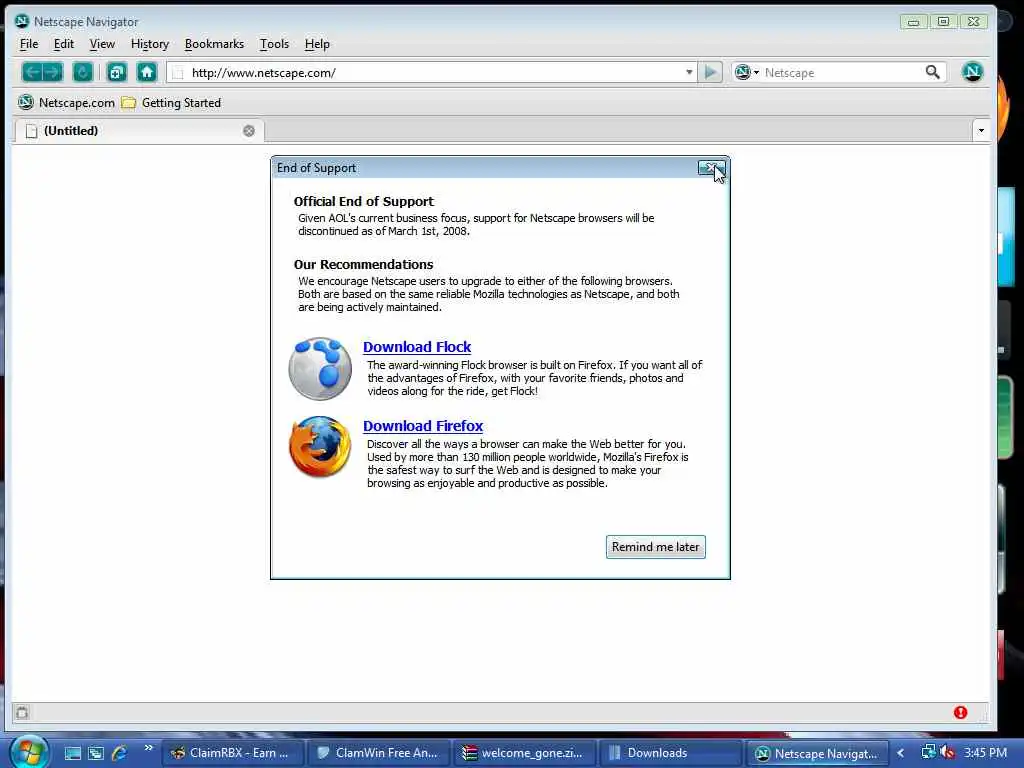Click the Netscape Navigator taskbar button
This screenshot has width=1024, height=768.
818,753
